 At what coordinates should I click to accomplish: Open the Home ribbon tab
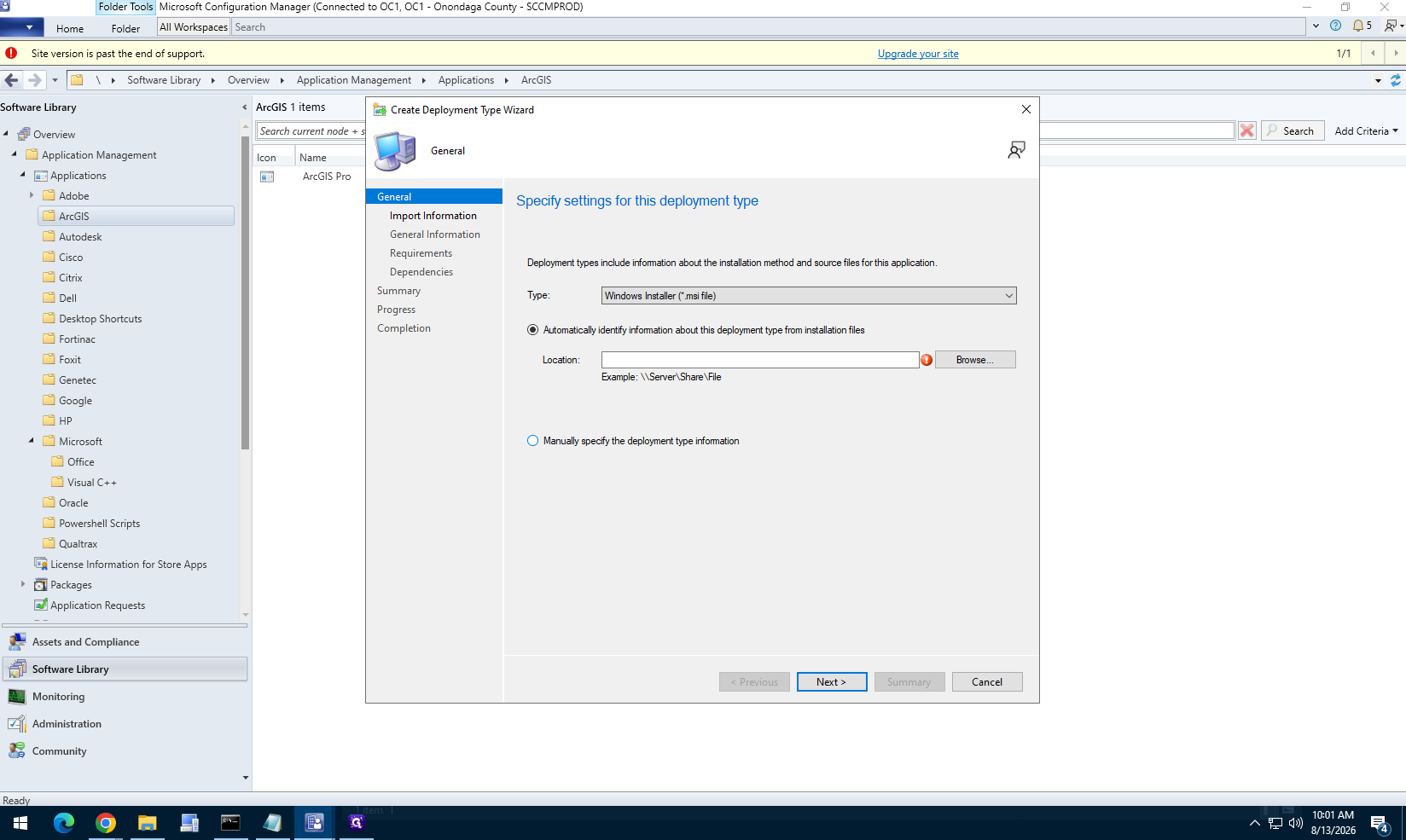[70, 28]
